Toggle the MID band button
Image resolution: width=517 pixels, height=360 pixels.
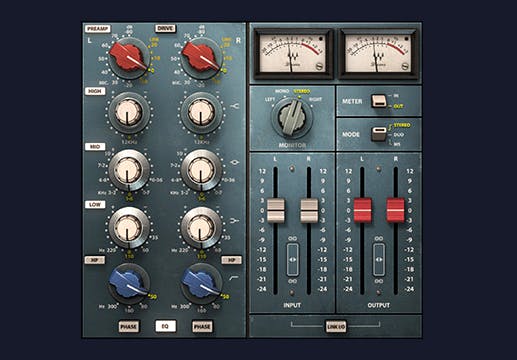[x=95, y=147]
